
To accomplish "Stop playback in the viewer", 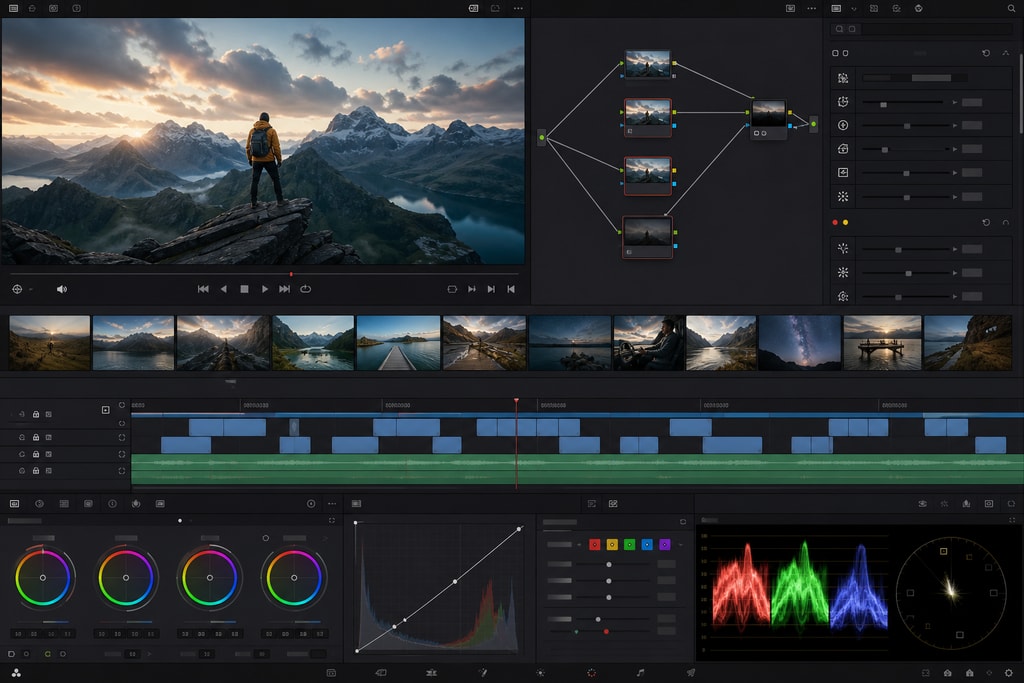I will pos(244,289).
